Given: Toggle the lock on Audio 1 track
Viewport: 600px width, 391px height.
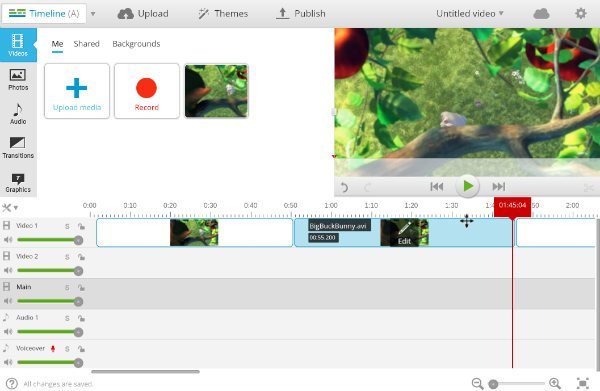Looking at the screenshot, I should pos(81,318).
